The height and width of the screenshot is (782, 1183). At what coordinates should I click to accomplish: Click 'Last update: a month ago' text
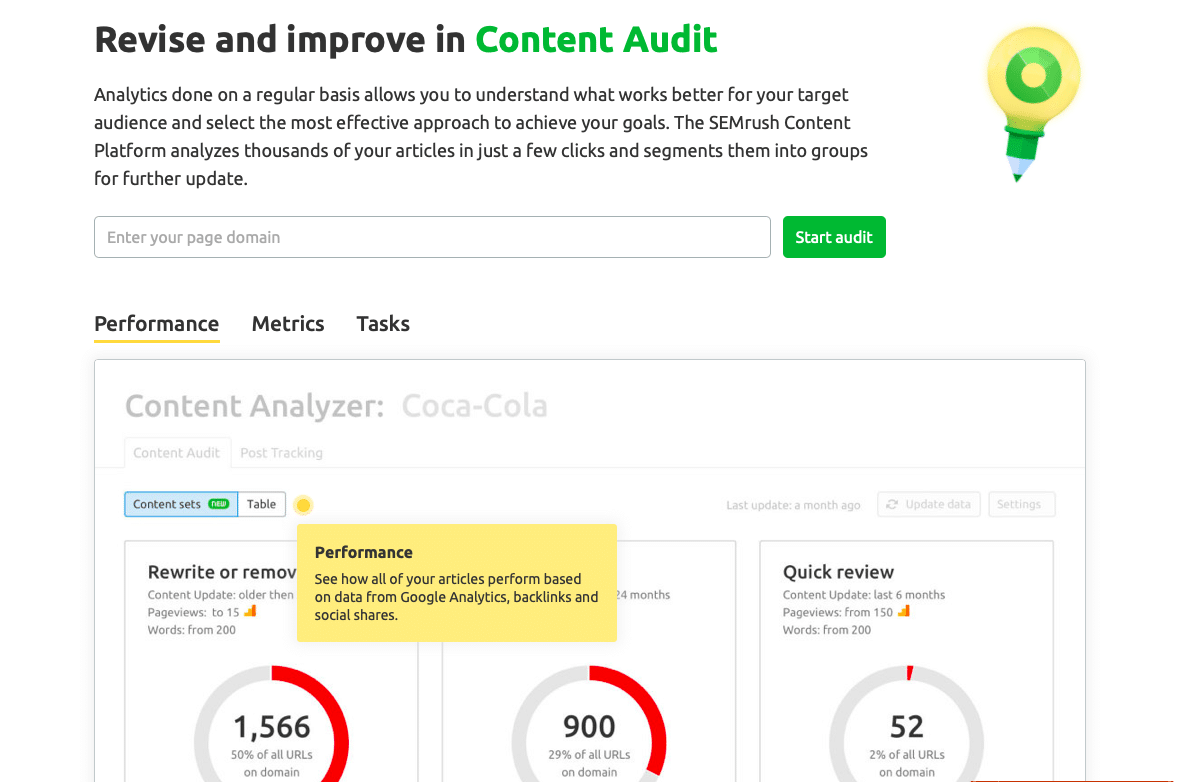point(793,505)
